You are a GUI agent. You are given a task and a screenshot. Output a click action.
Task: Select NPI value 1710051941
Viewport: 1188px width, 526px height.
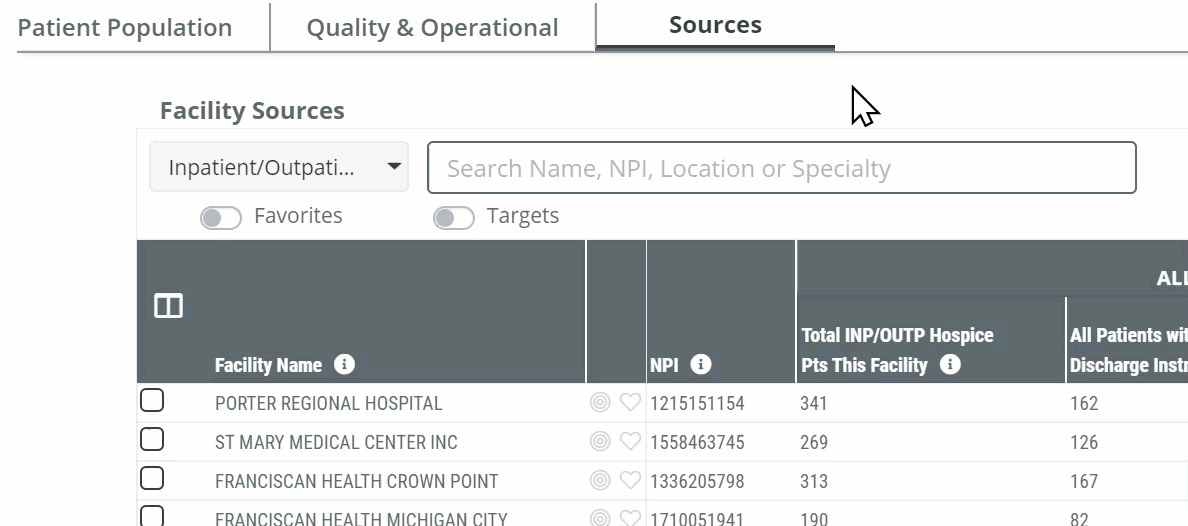(x=697, y=519)
